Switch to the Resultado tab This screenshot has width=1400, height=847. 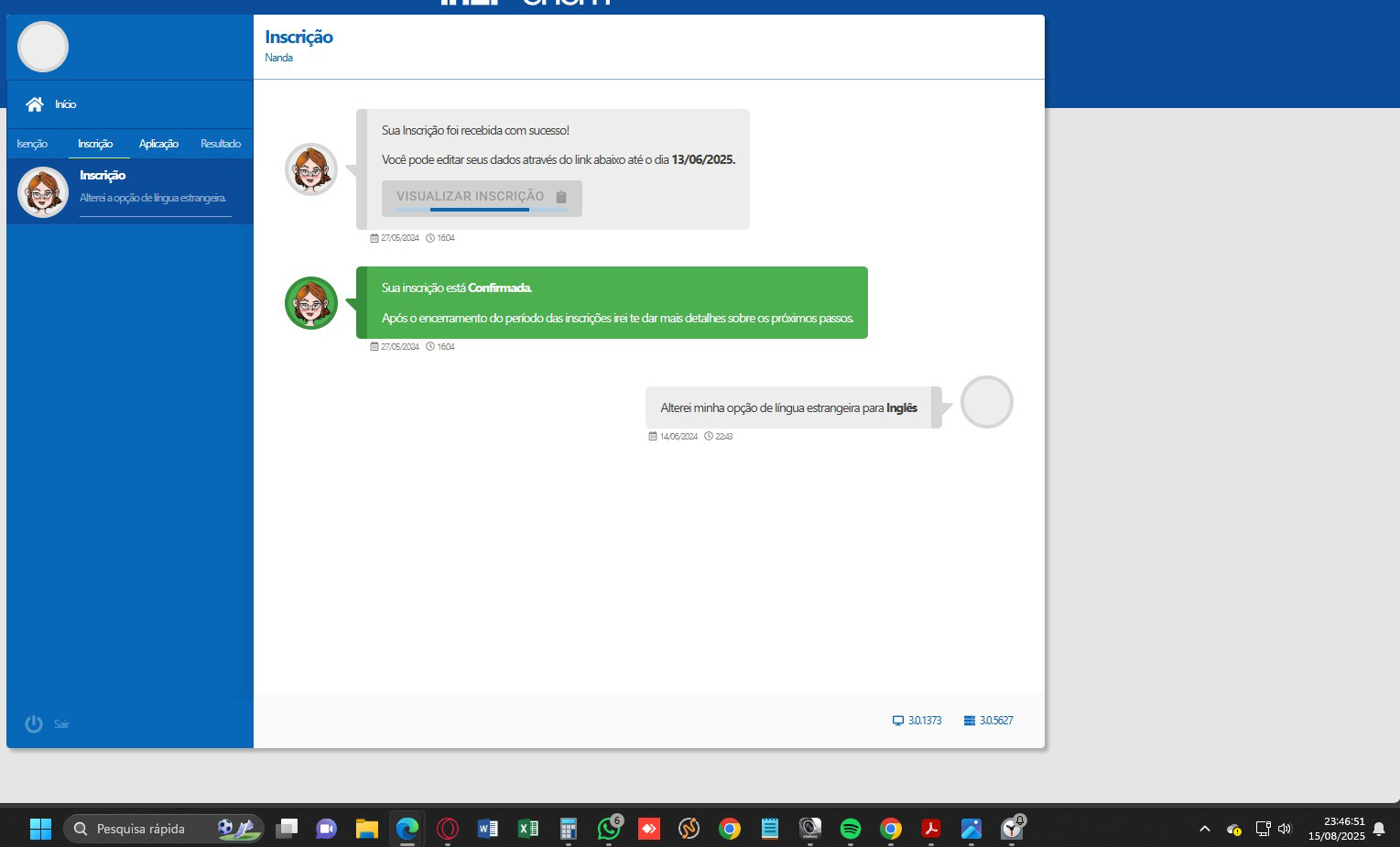point(221,144)
